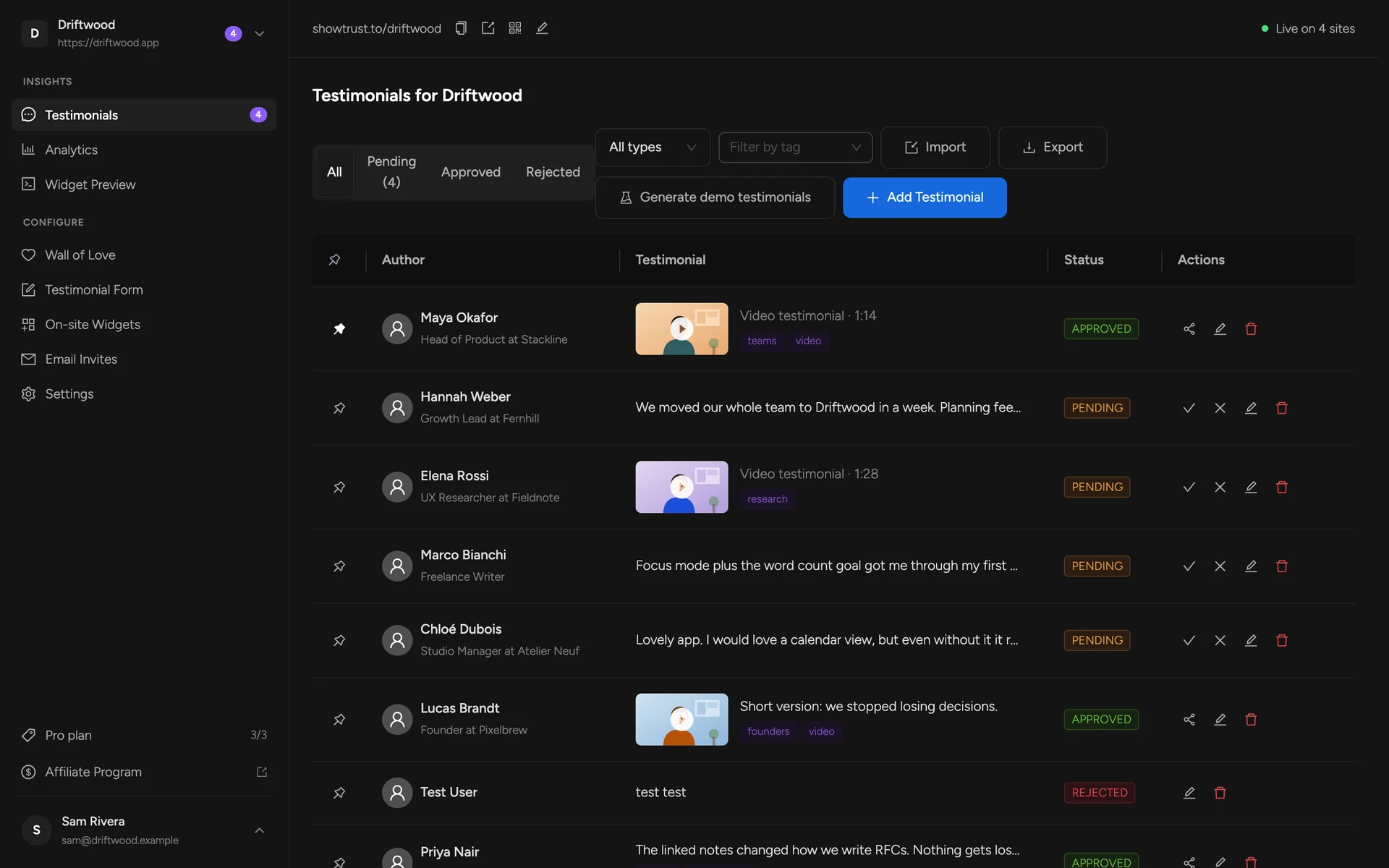Pin Hannah Weber's testimonial
1389x868 pixels.
pyautogui.click(x=339, y=408)
